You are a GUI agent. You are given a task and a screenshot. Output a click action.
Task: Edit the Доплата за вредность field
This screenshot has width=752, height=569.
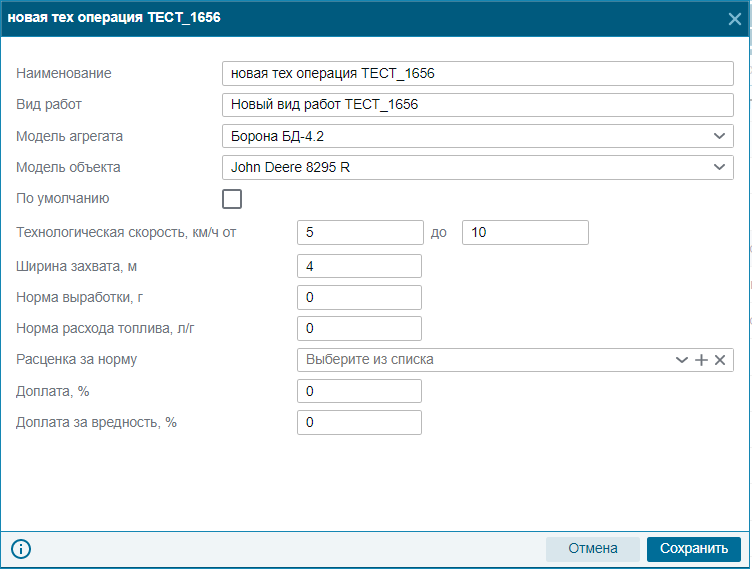pos(359,423)
